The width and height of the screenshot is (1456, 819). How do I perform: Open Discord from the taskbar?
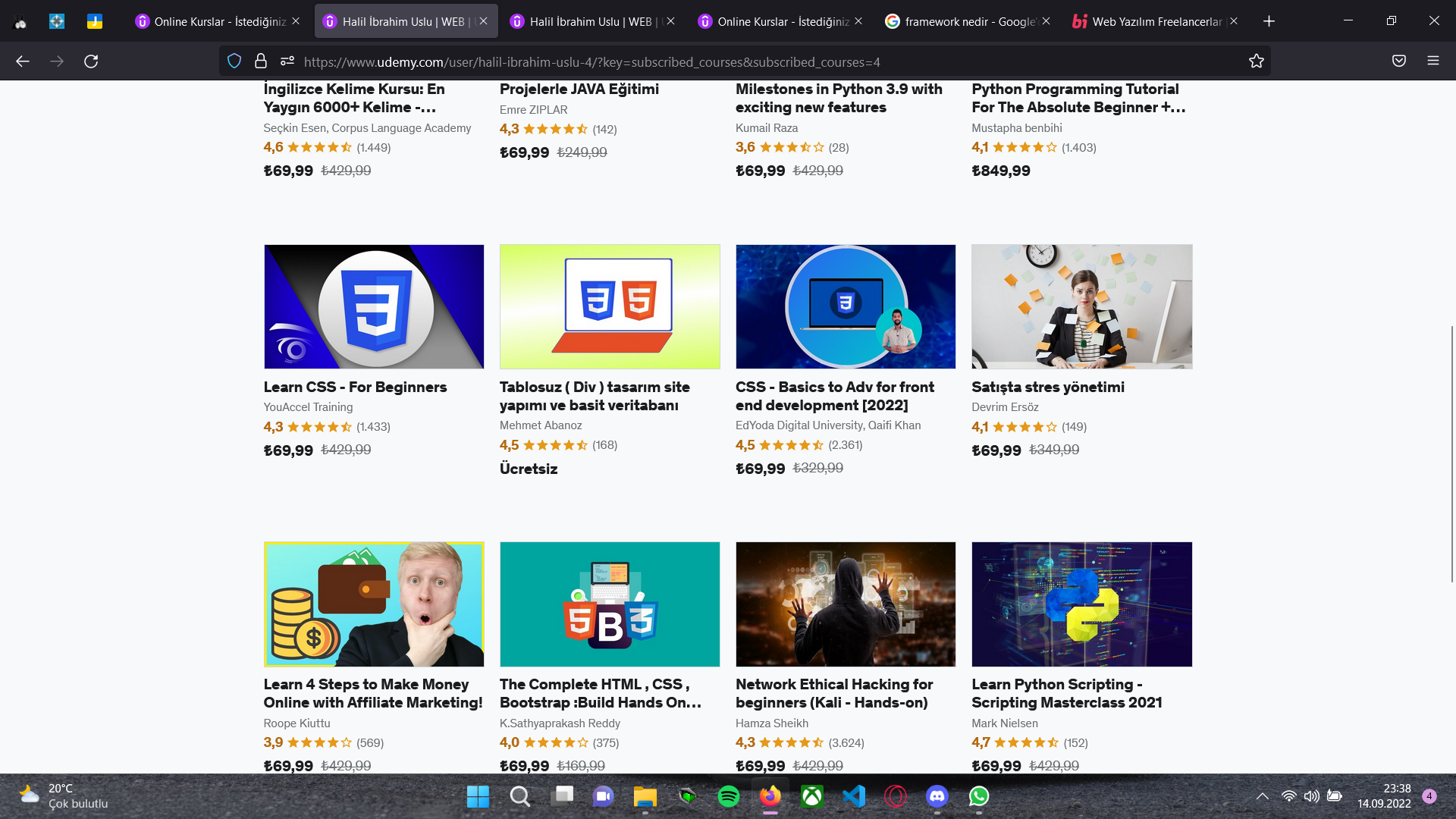pos(937,796)
